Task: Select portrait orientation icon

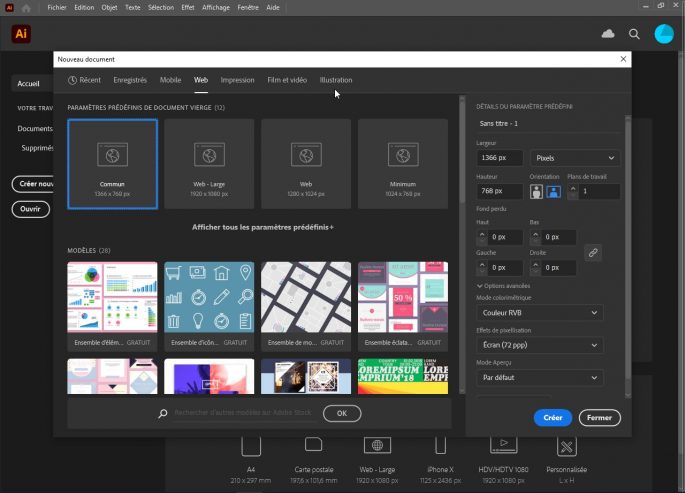Action: pyautogui.click(x=536, y=191)
